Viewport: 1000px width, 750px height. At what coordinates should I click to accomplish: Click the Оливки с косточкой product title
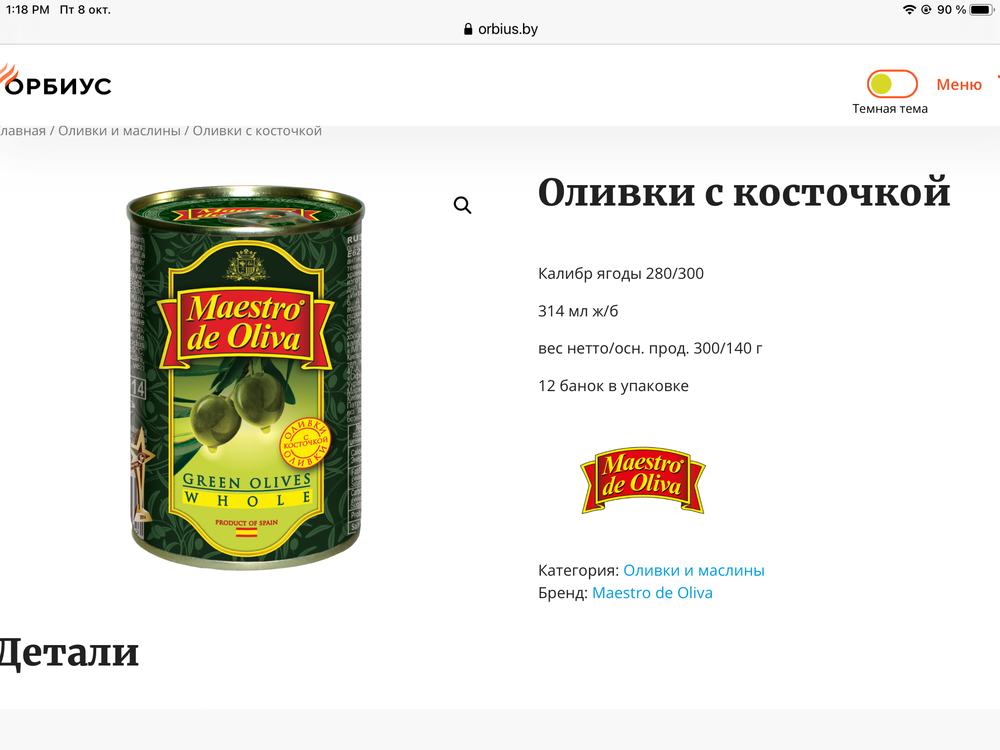[x=744, y=192]
